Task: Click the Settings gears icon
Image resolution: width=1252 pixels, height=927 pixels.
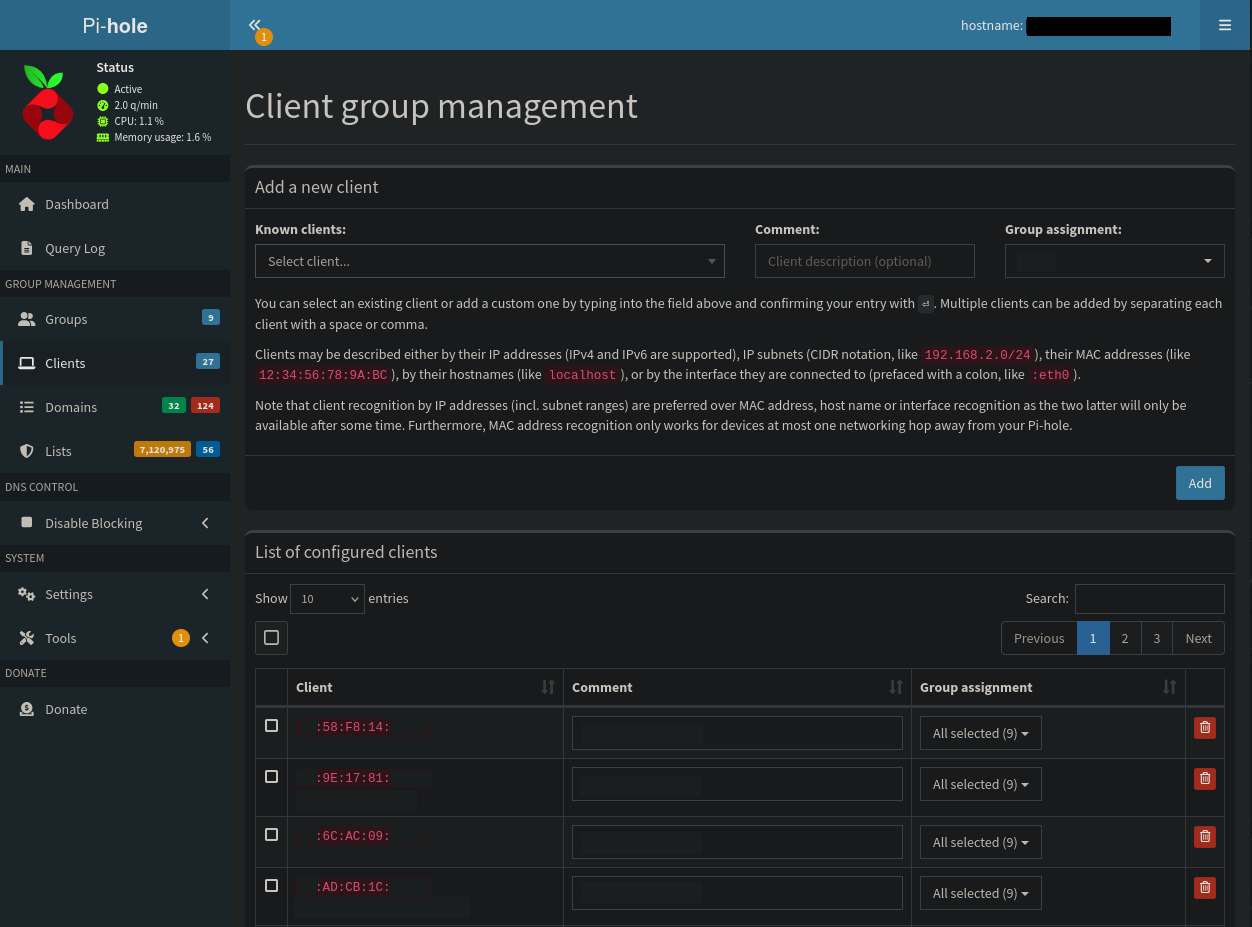Action: tap(27, 594)
